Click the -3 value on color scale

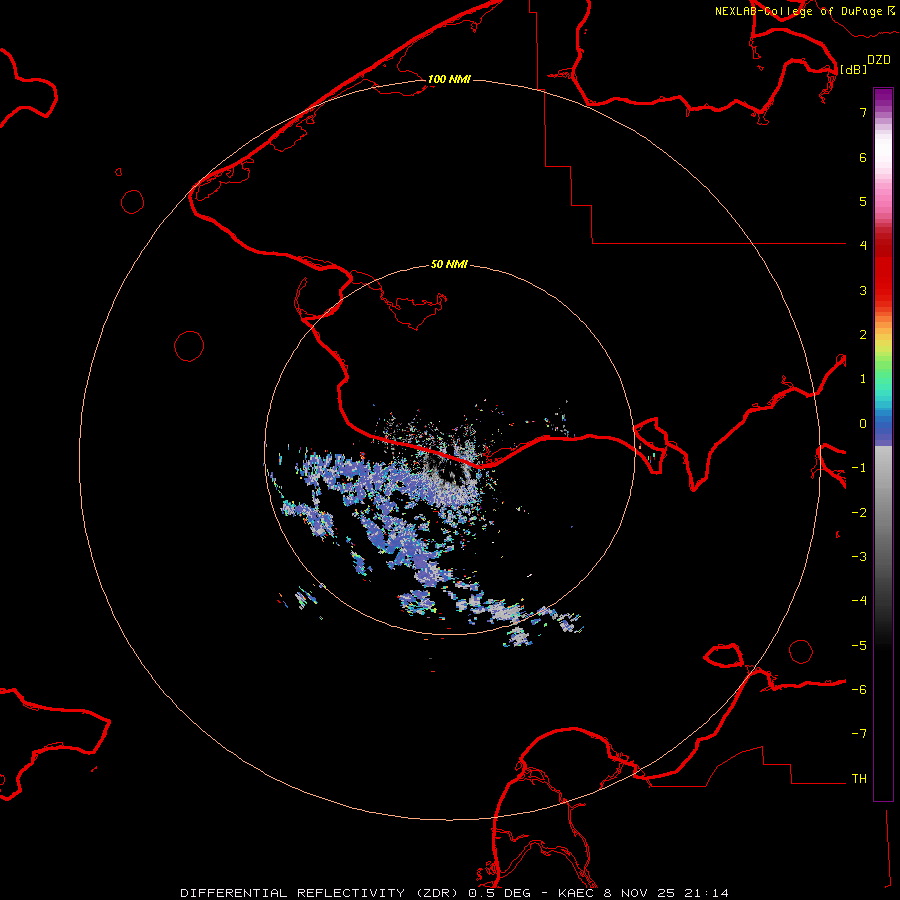859,557
